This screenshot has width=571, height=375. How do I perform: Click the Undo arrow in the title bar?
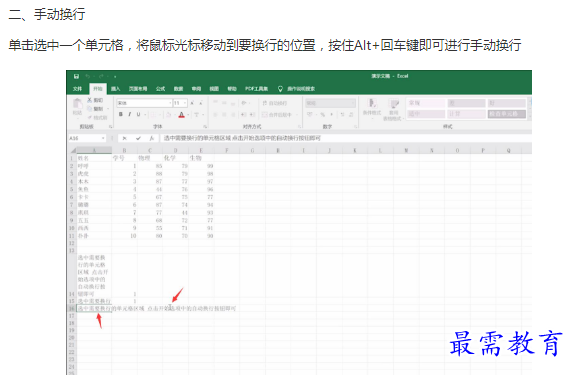[x=88, y=76]
